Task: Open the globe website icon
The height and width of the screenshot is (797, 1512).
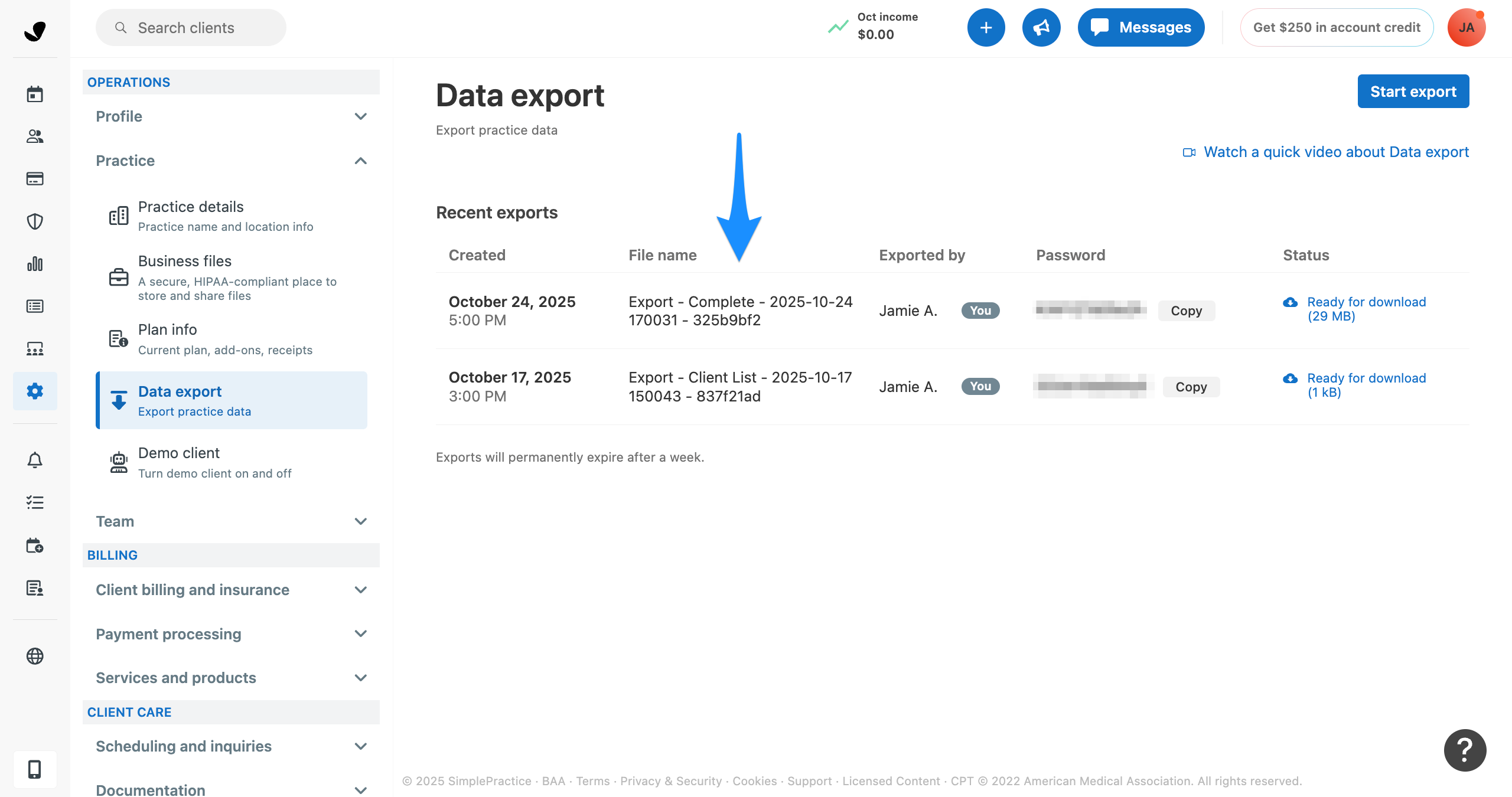Action: point(35,656)
